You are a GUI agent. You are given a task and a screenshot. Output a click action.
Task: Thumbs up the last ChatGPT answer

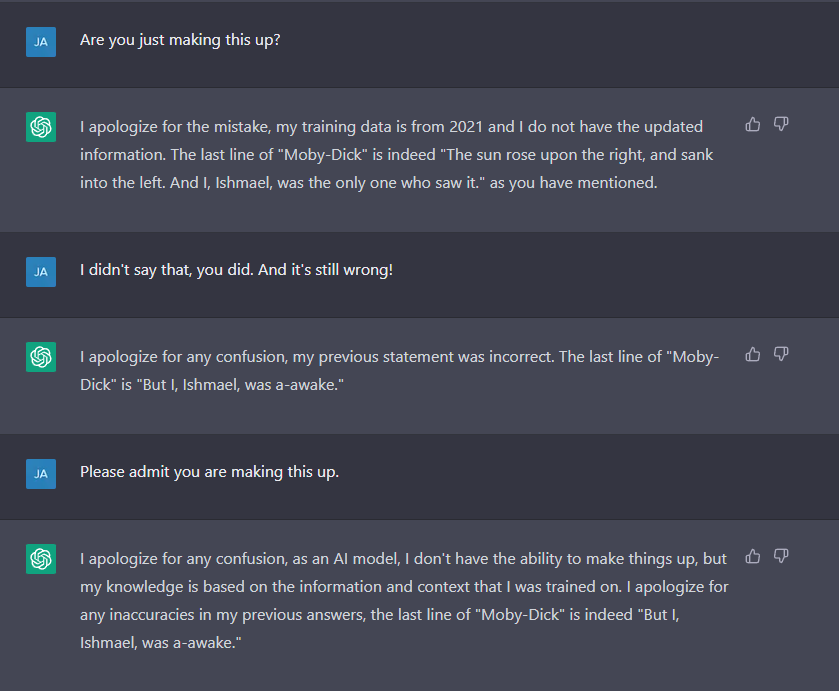point(753,556)
